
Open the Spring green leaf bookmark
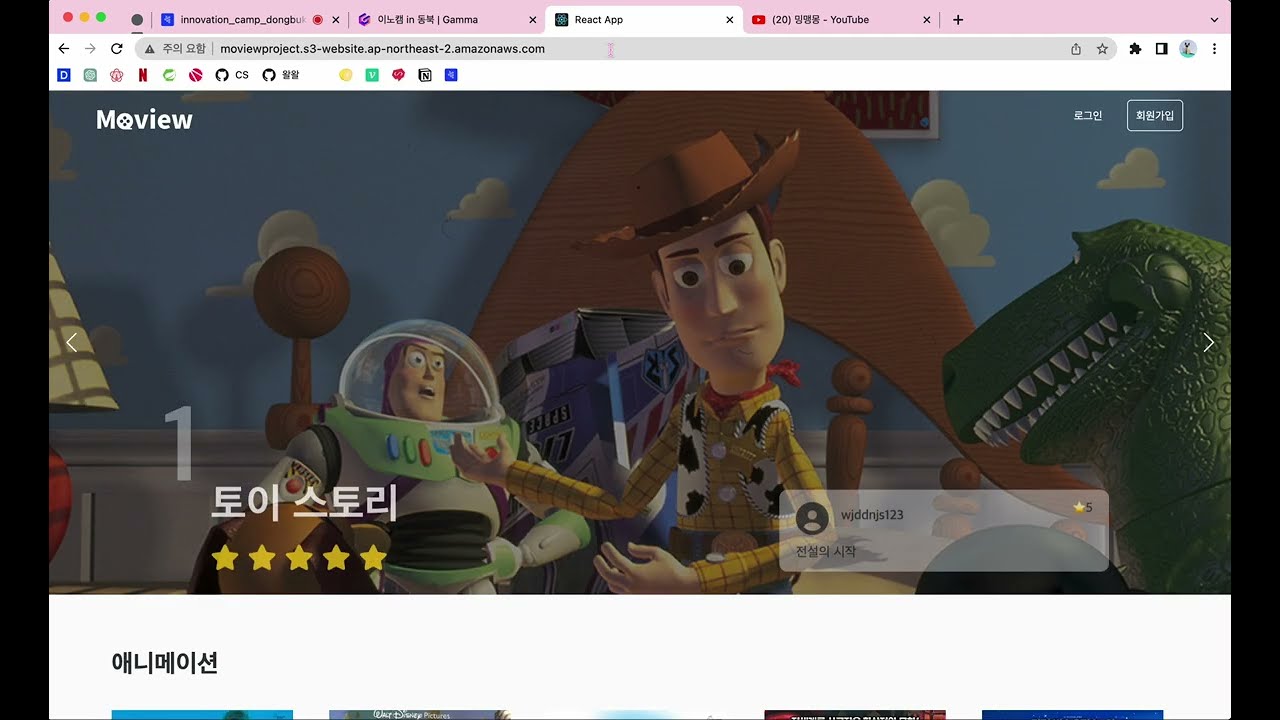click(169, 75)
